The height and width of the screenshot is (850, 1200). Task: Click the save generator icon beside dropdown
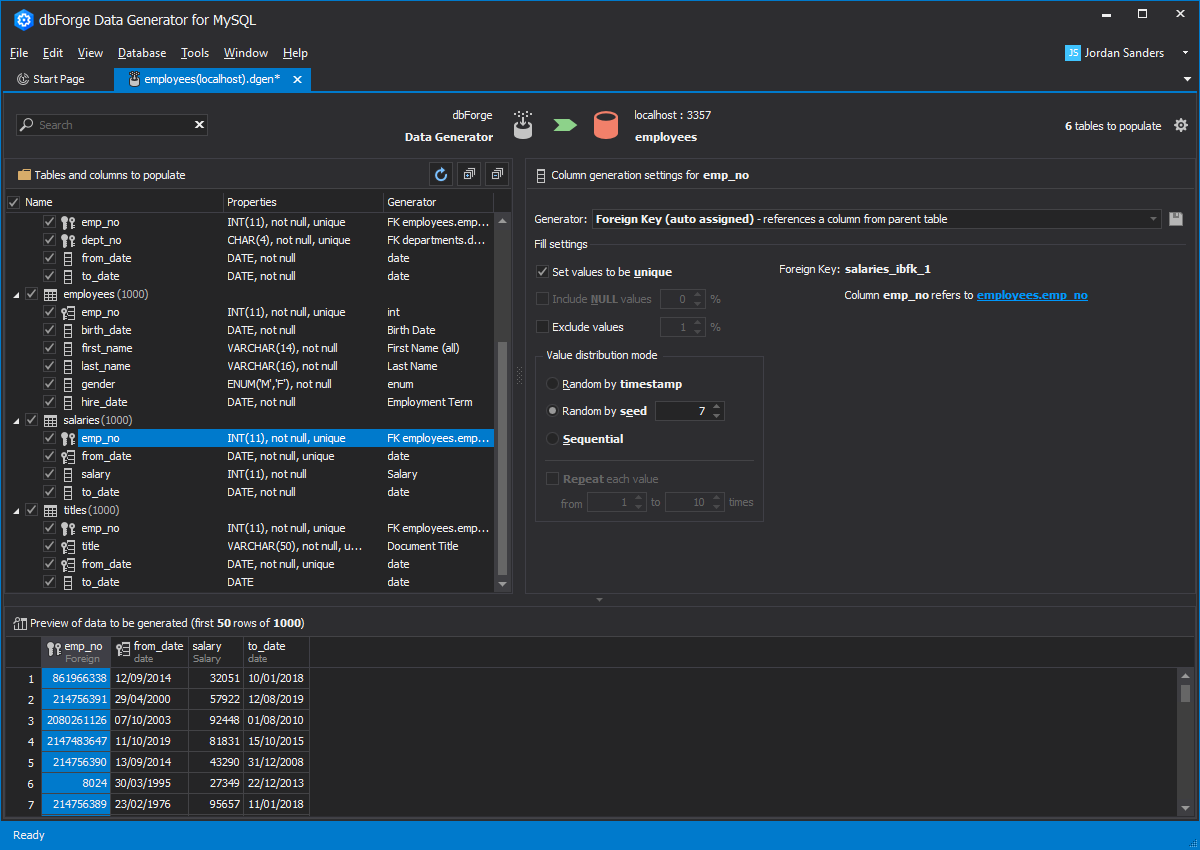[x=1175, y=219]
